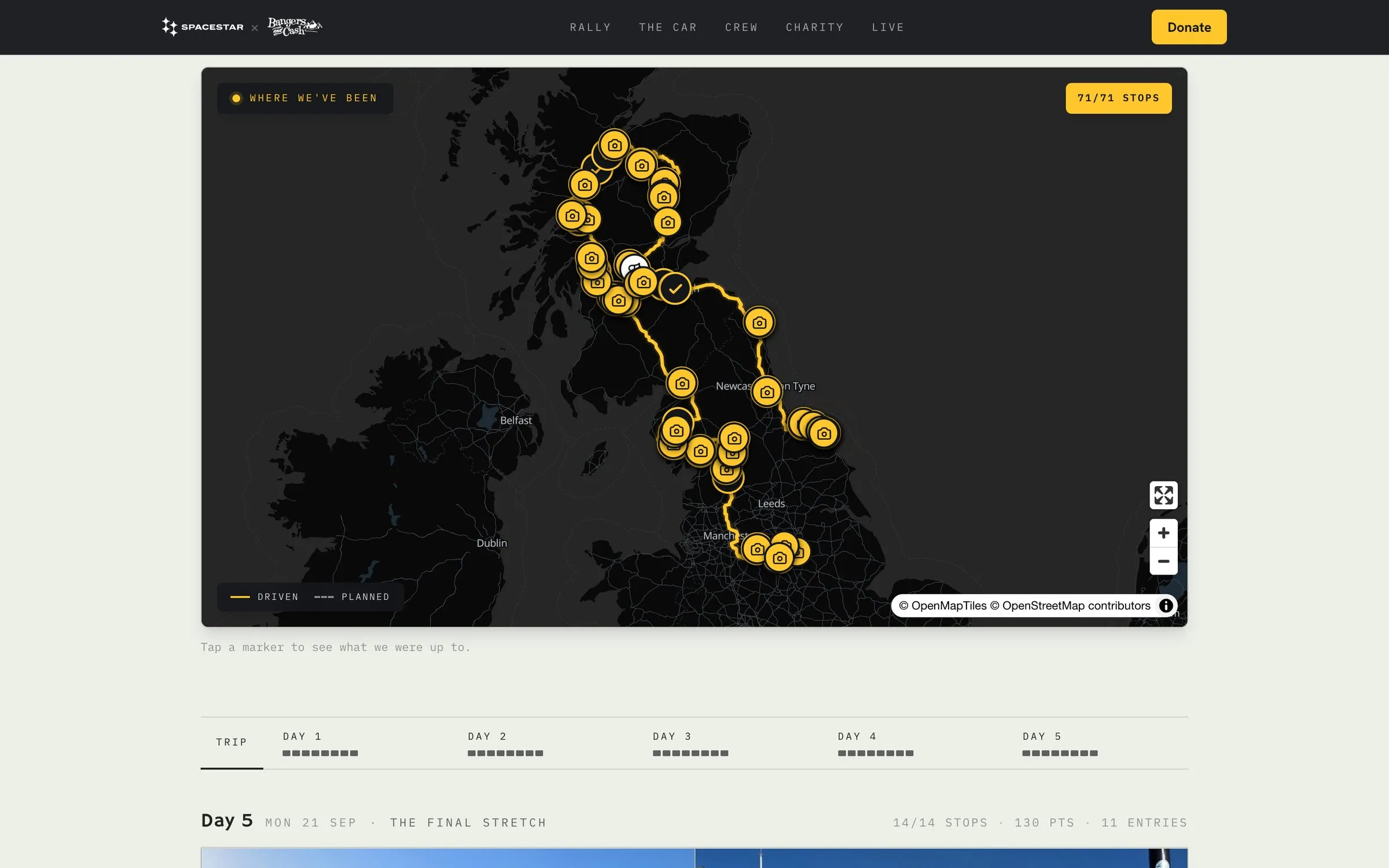Click the Where We've Been label
Image resolution: width=1389 pixels, height=868 pixels.
pyautogui.click(x=305, y=98)
